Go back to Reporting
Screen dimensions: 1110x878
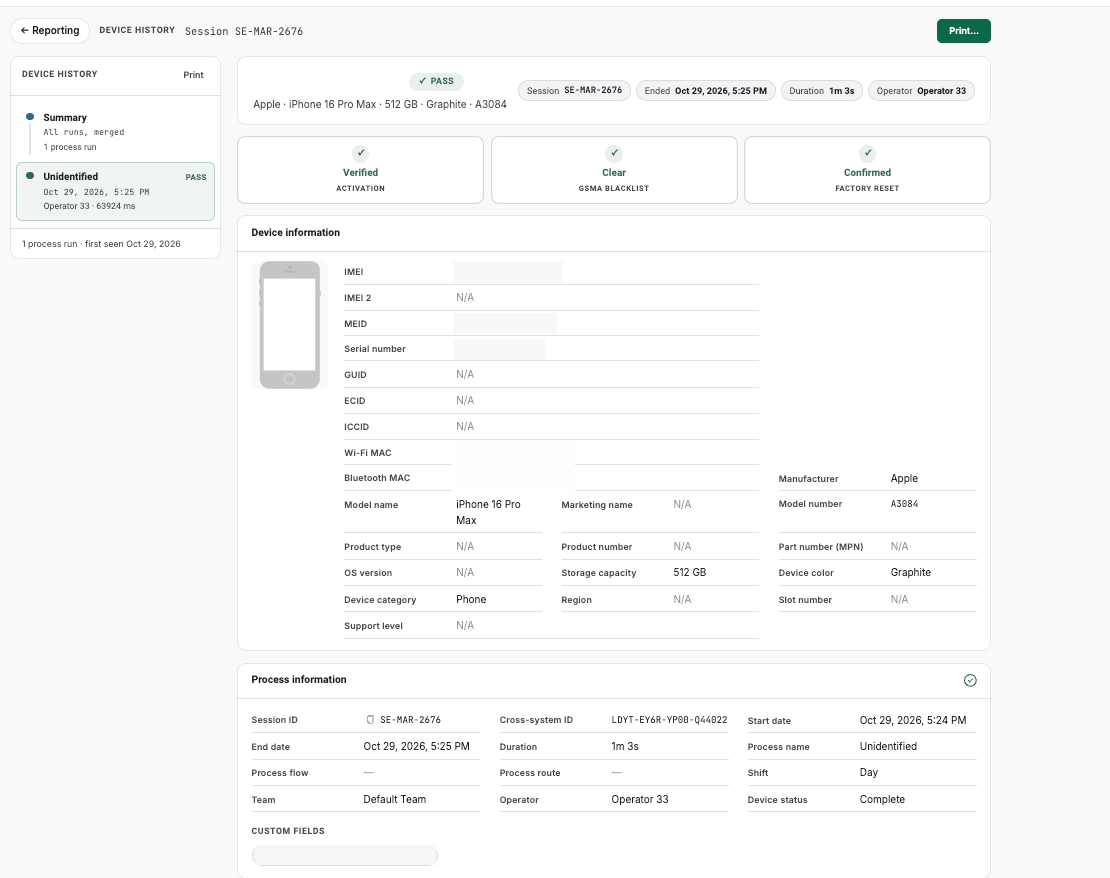pyautogui.click(x=50, y=30)
